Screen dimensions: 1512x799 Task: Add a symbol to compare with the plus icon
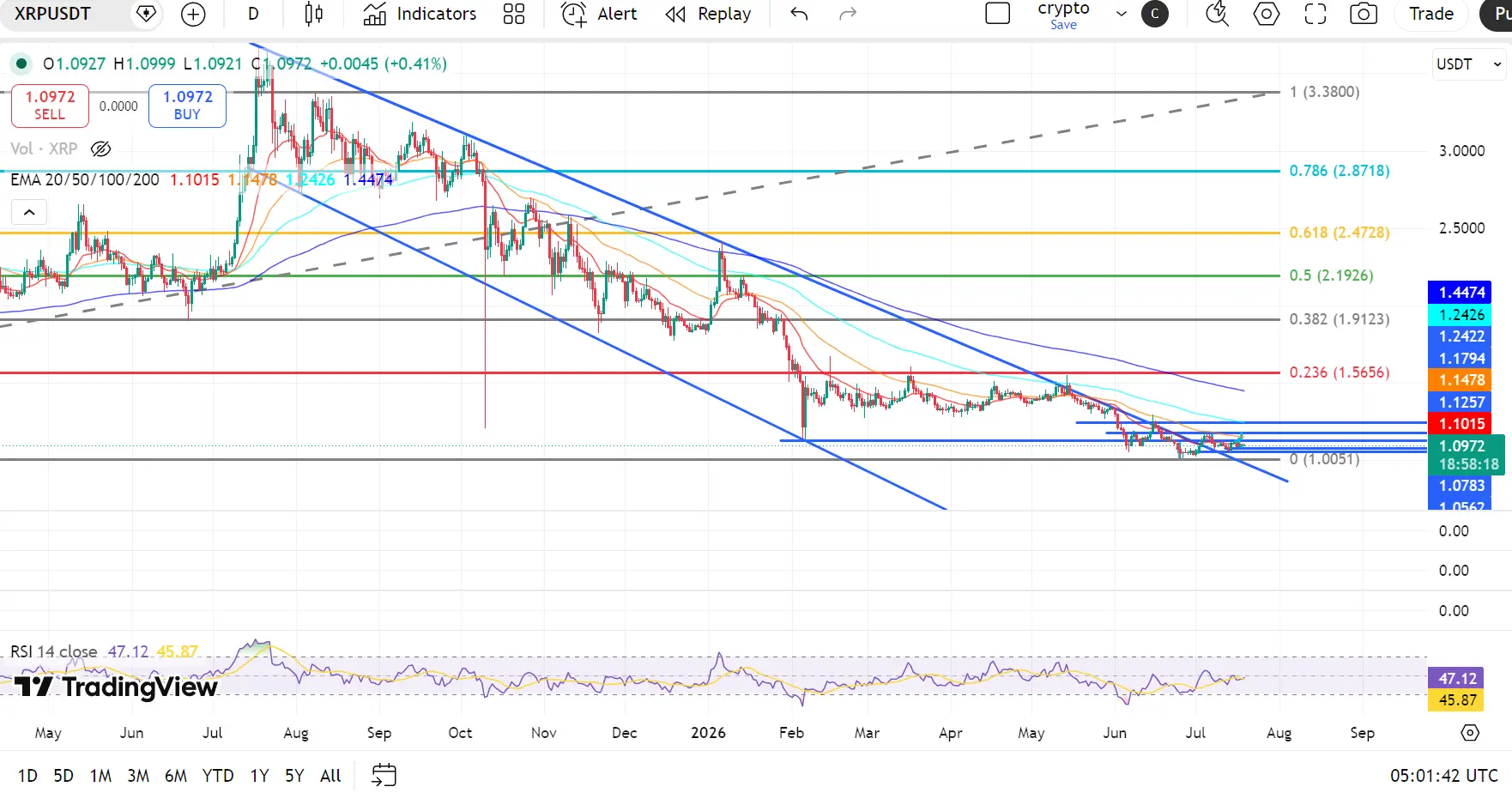[193, 14]
